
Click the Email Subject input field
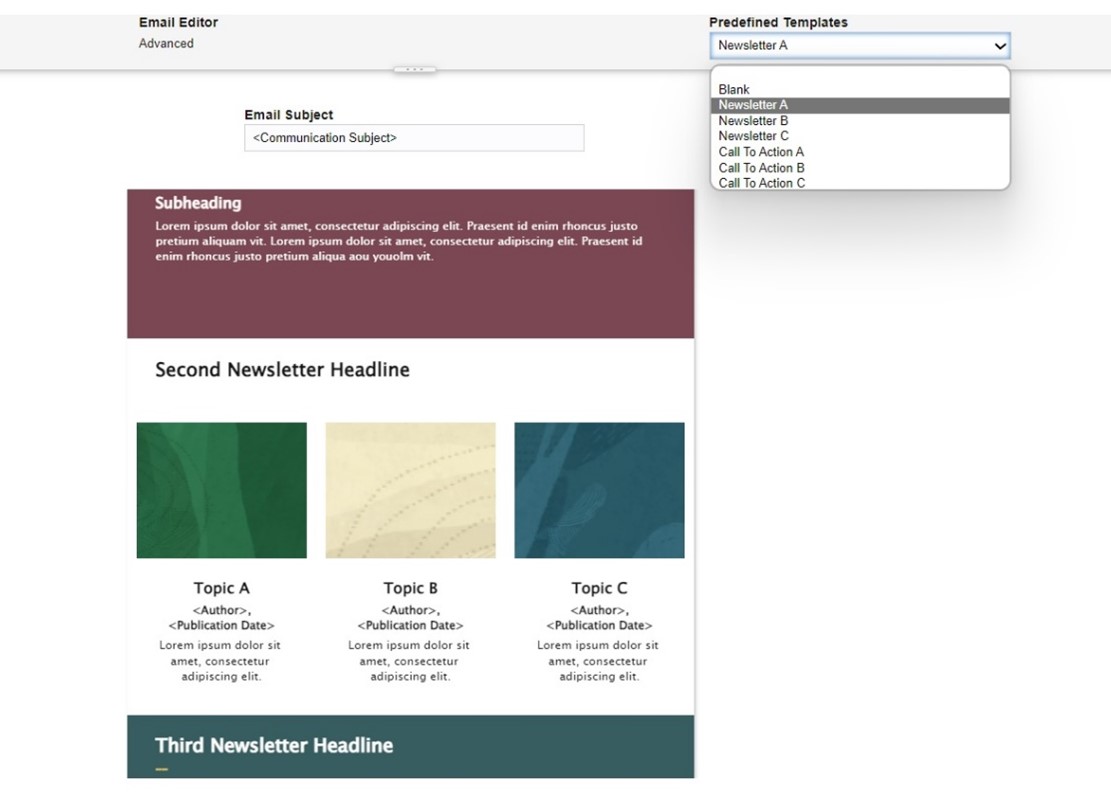click(413, 138)
